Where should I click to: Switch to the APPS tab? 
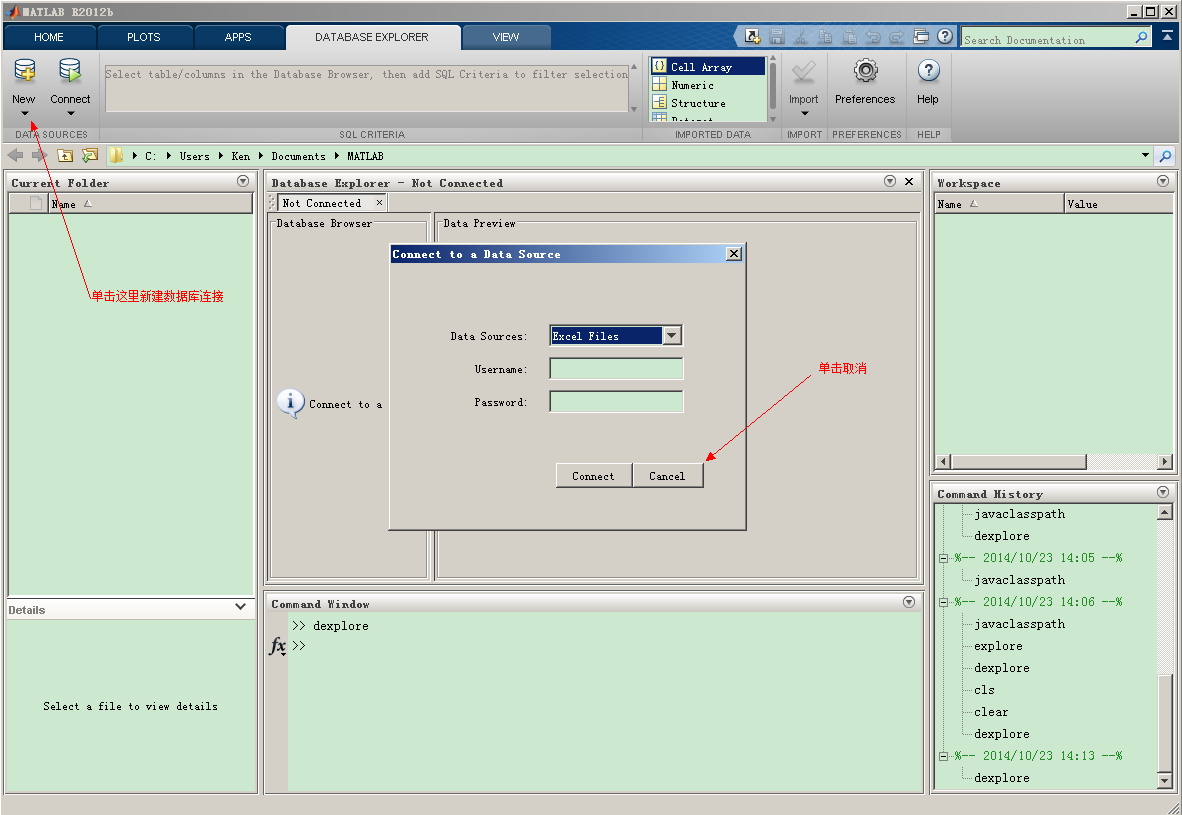238,37
